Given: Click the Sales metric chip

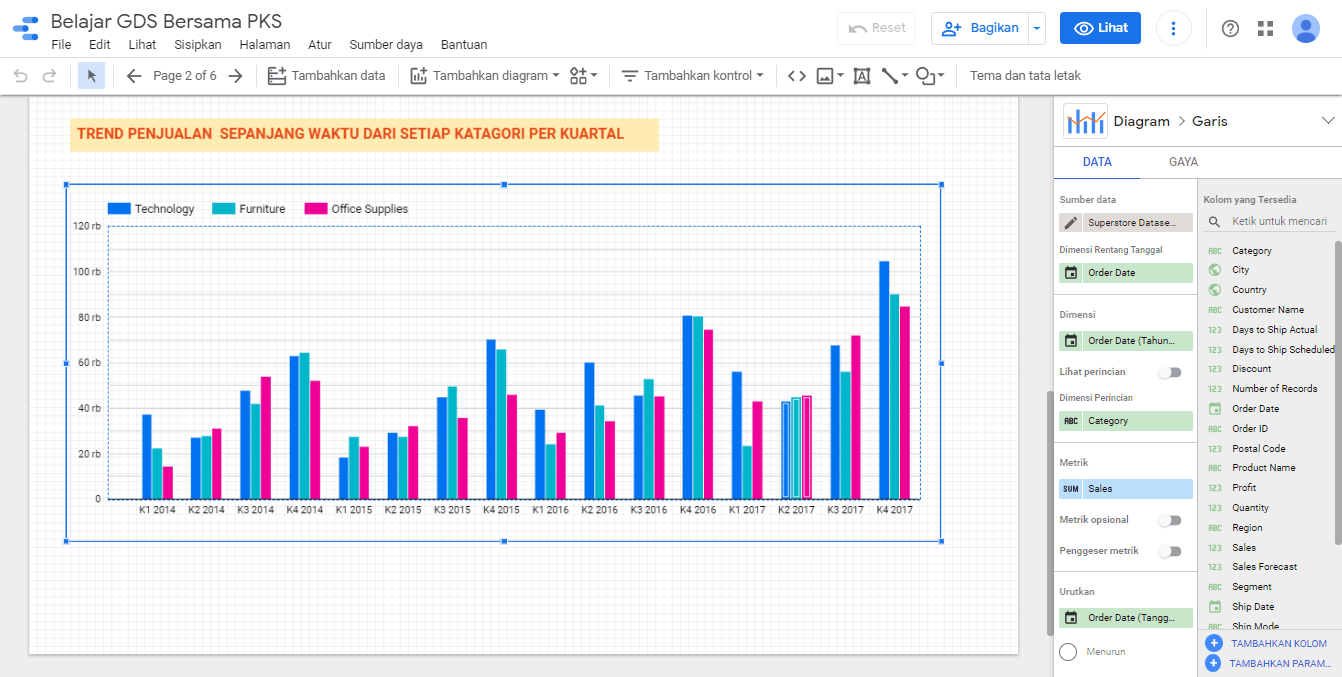Looking at the screenshot, I should pos(1126,489).
